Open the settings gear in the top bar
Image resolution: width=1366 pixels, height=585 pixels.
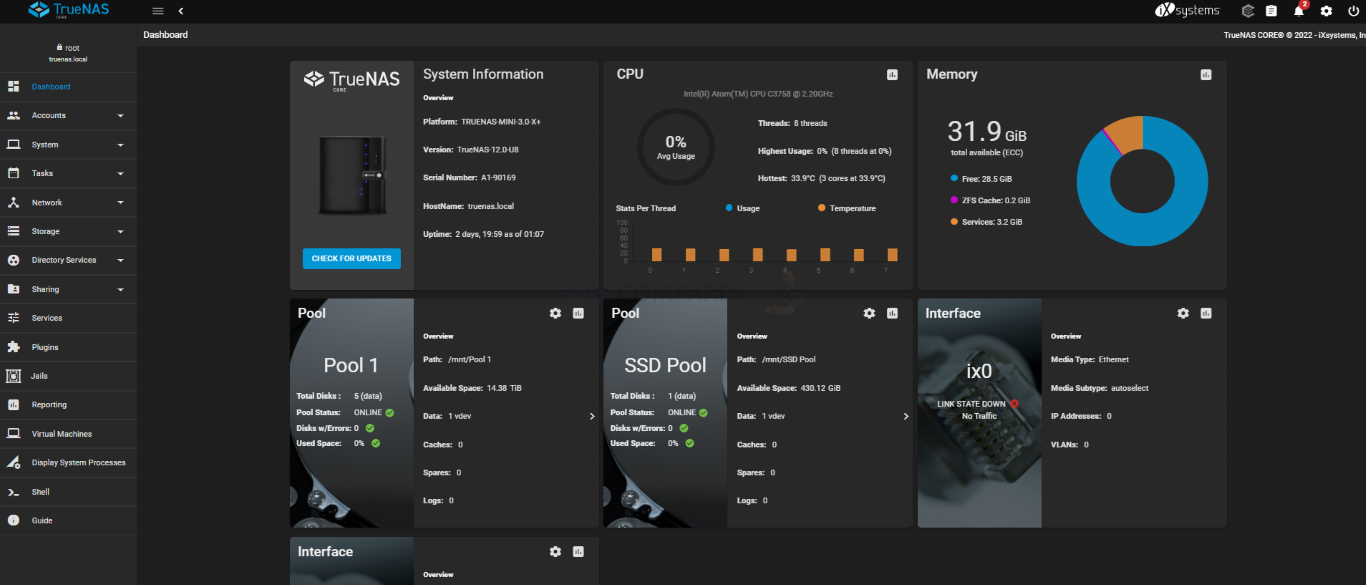tap(1326, 11)
